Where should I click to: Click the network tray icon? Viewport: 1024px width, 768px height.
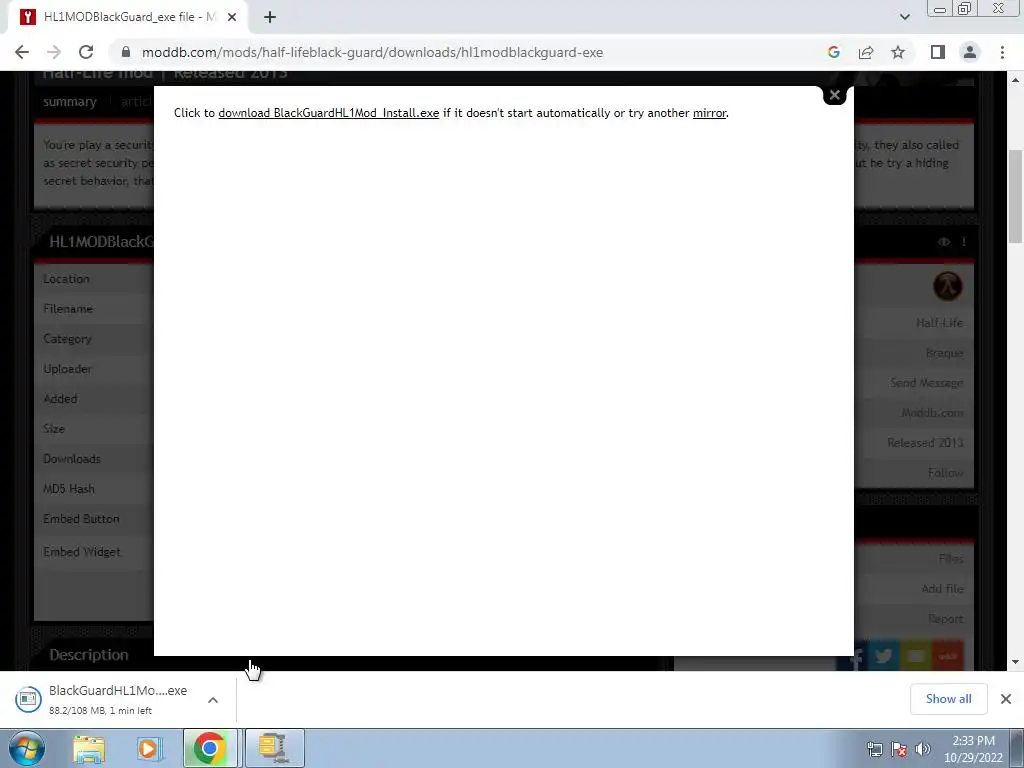click(x=874, y=748)
